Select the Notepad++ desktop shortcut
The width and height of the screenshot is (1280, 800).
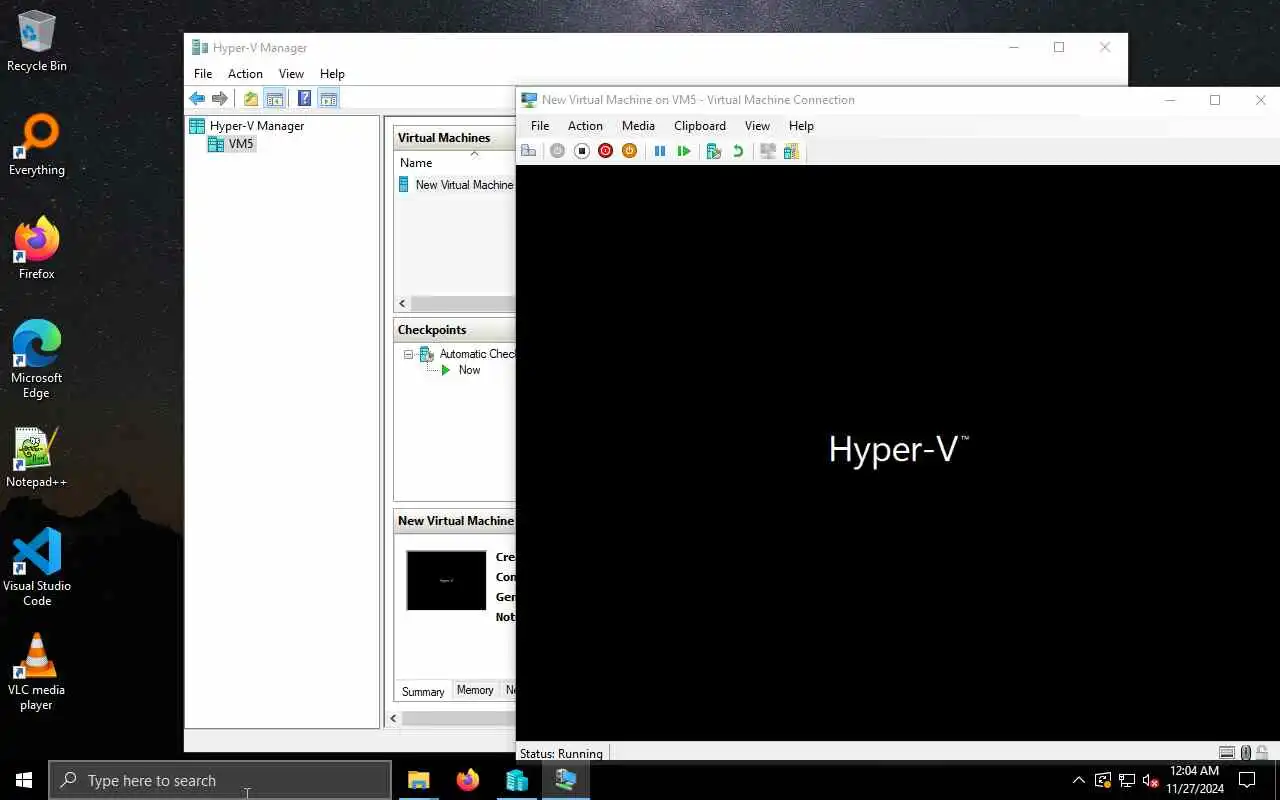(x=37, y=458)
